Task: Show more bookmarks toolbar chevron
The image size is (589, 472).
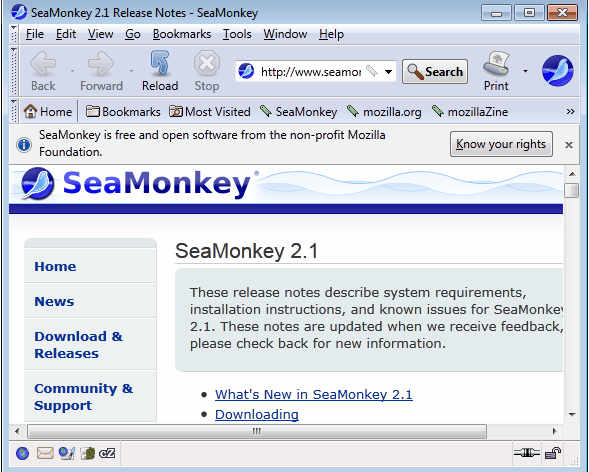Action: click(570, 112)
